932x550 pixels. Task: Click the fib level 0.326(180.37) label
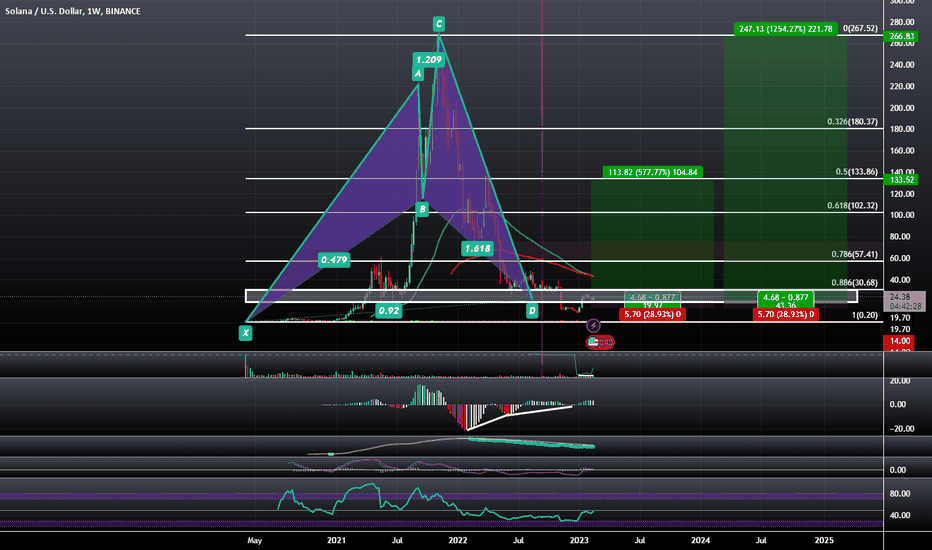point(852,121)
